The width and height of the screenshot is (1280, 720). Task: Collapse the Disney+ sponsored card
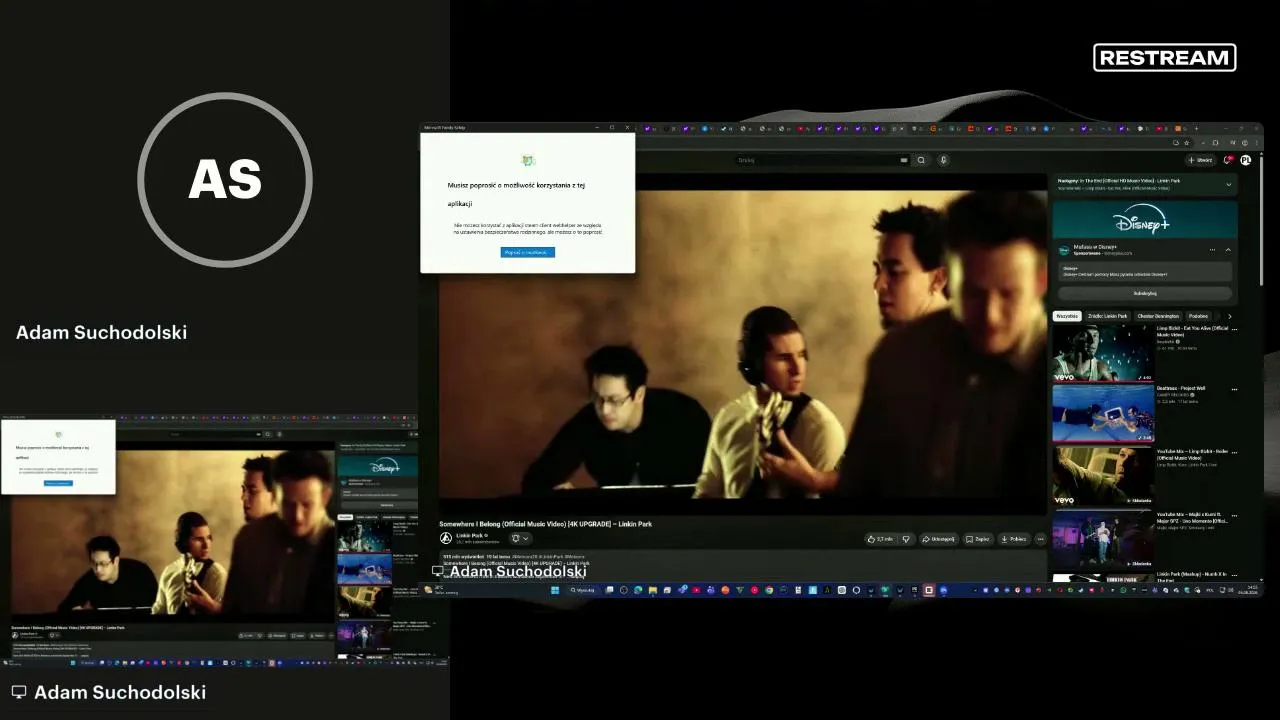[x=1229, y=250]
